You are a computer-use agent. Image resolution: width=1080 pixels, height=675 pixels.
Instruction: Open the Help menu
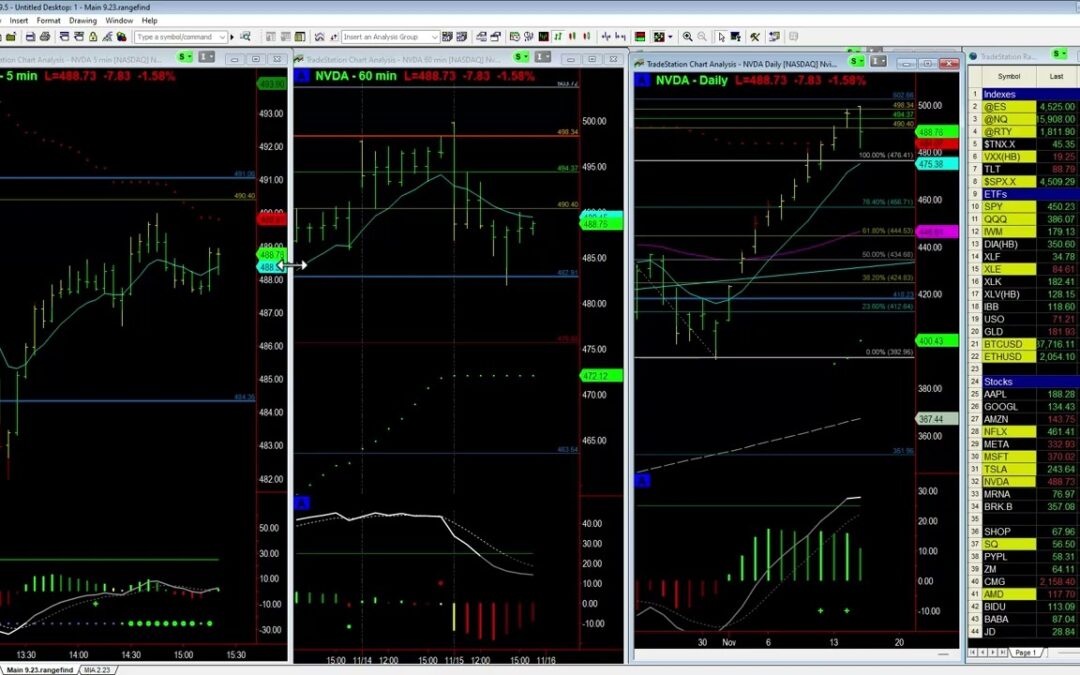[x=149, y=21]
